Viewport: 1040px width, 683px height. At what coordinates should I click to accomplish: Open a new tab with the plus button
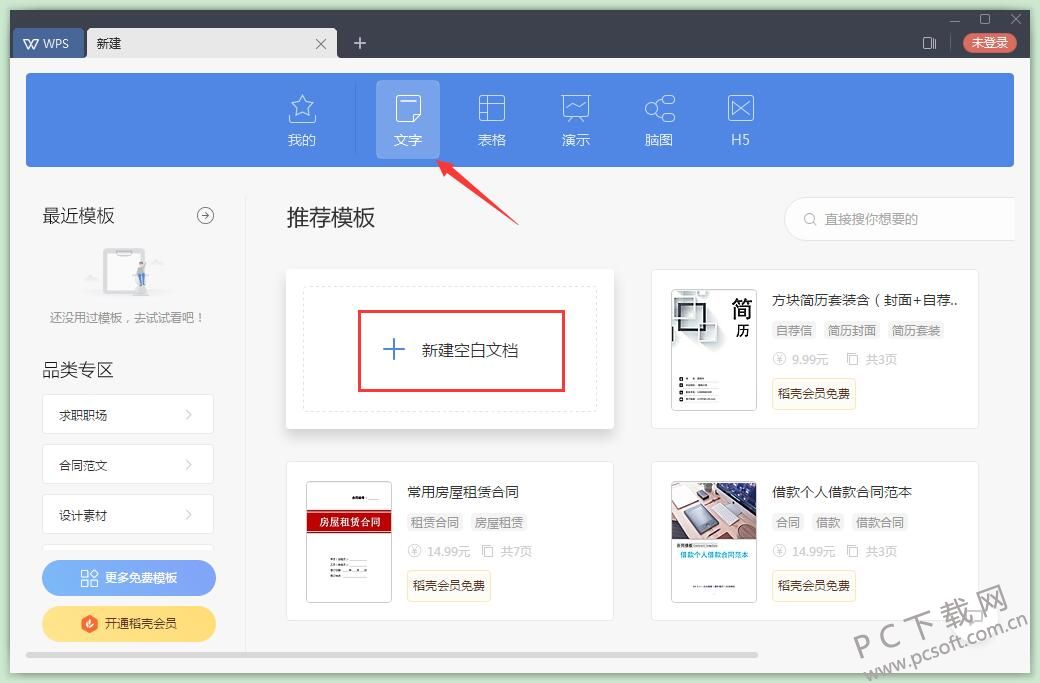pyautogui.click(x=359, y=43)
